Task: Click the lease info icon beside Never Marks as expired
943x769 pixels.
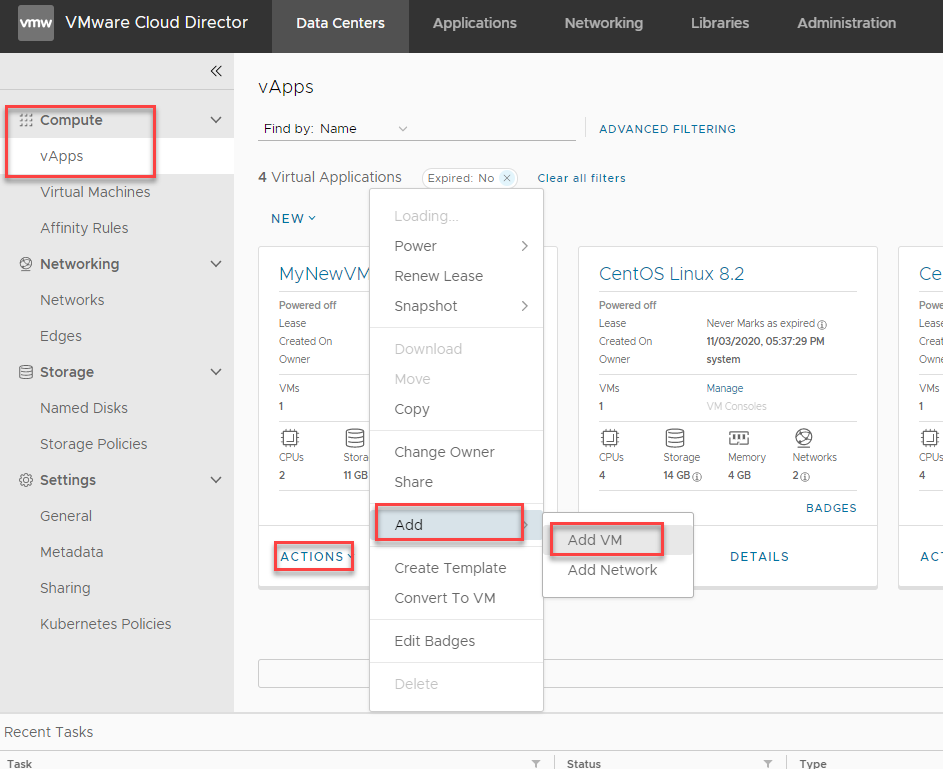Action: [x=822, y=325]
